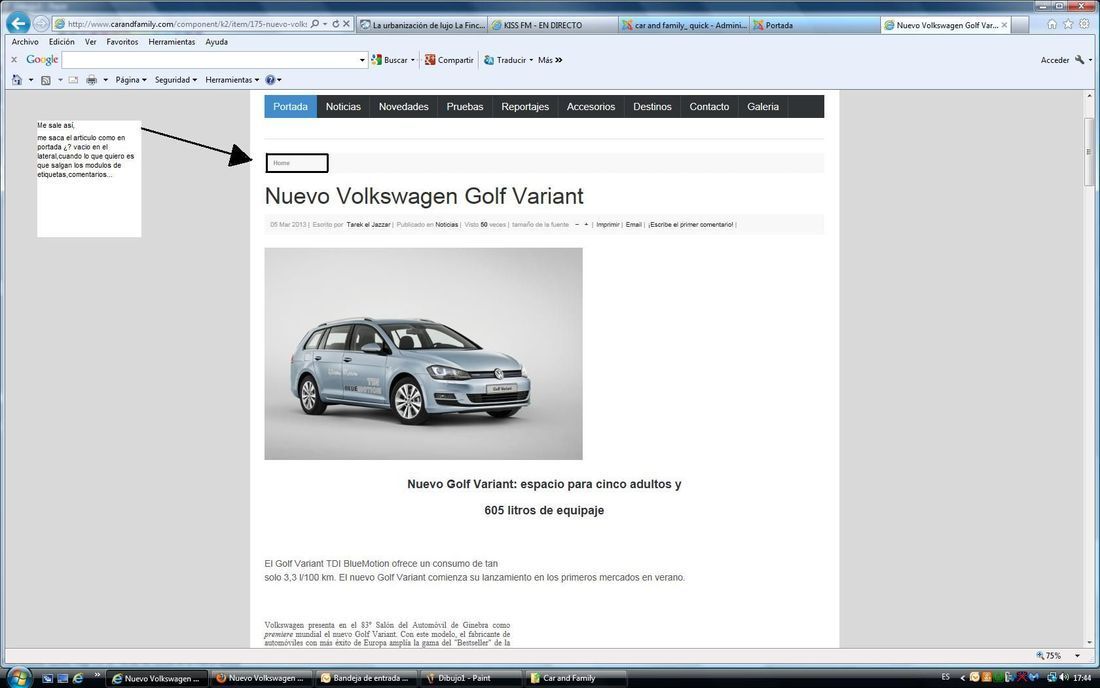Click the Buscar button on Google toolbar
The height and width of the screenshot is (688, 1100).
point(389,60)
